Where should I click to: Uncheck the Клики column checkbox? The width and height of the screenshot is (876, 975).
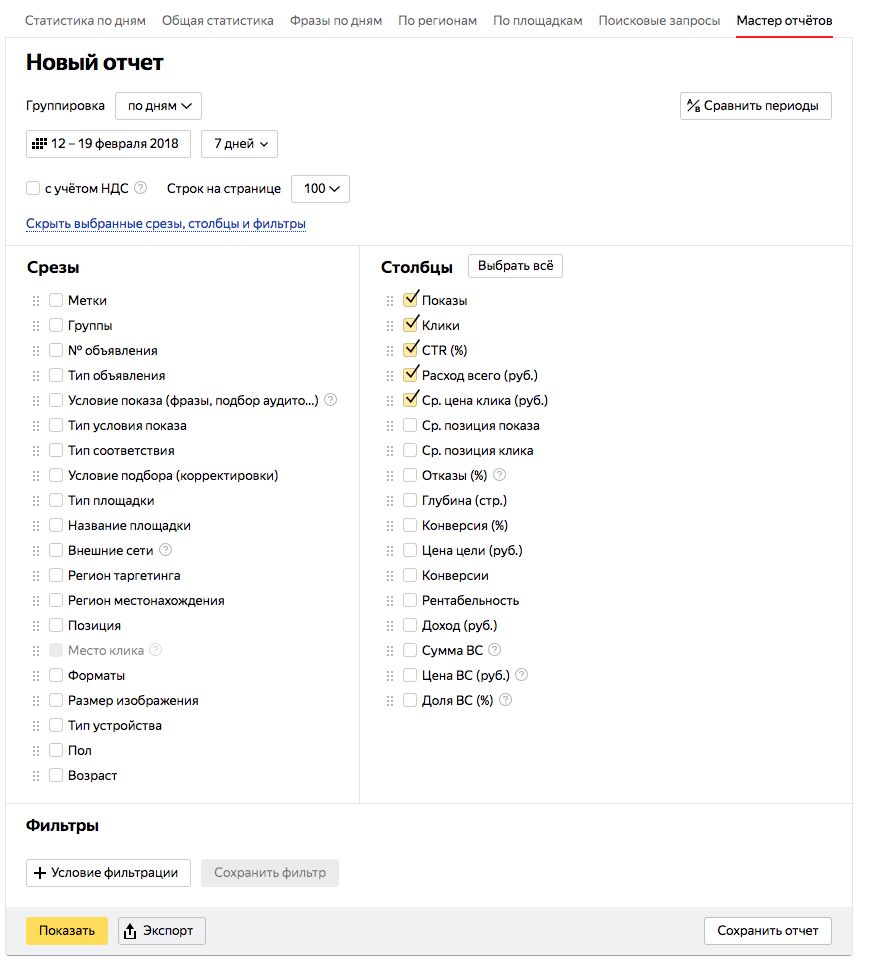(x=410, y=325)
